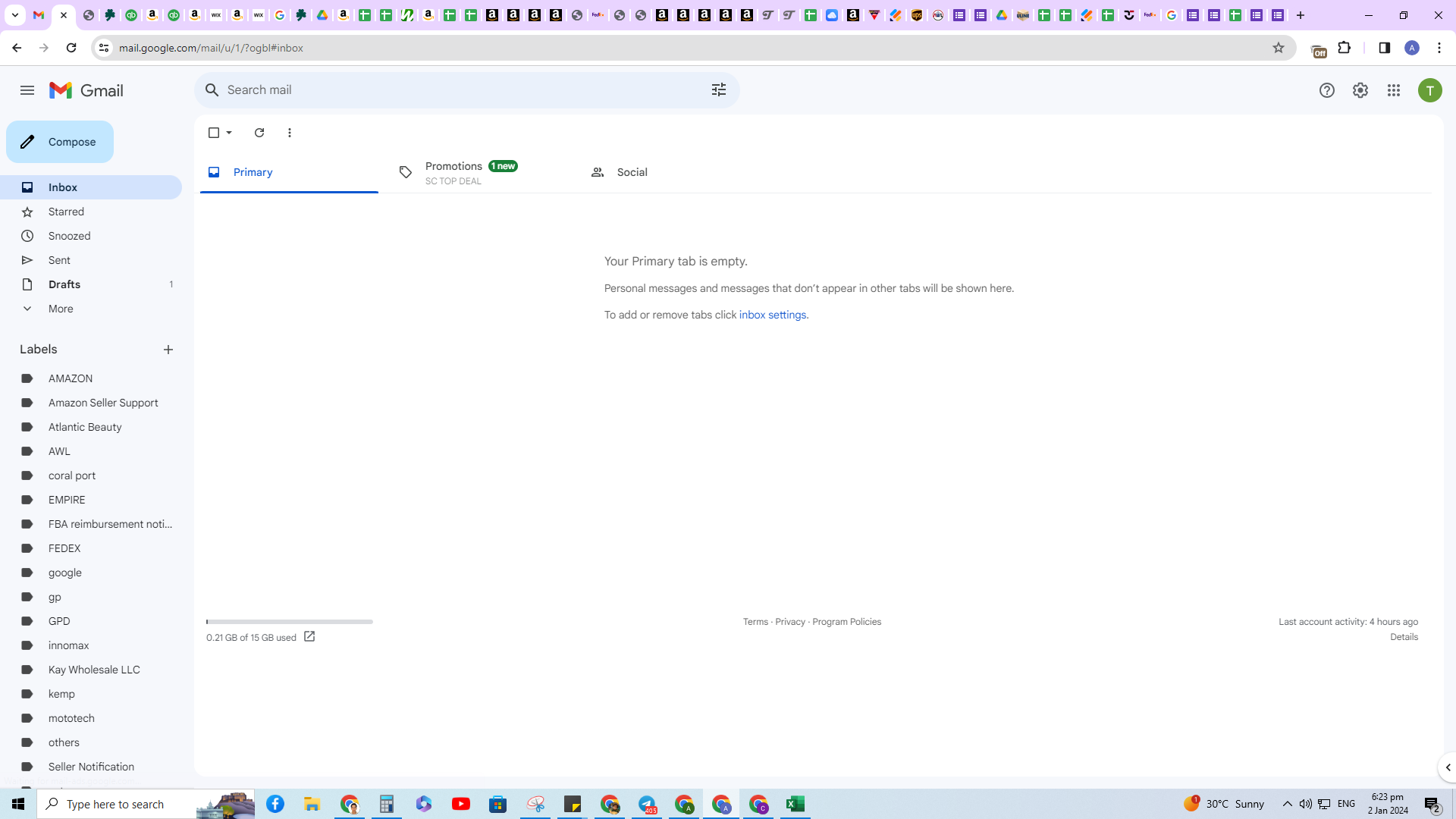Switch to the Social tab
Viewport: 1456px width, 819px height.
[671, 172]
